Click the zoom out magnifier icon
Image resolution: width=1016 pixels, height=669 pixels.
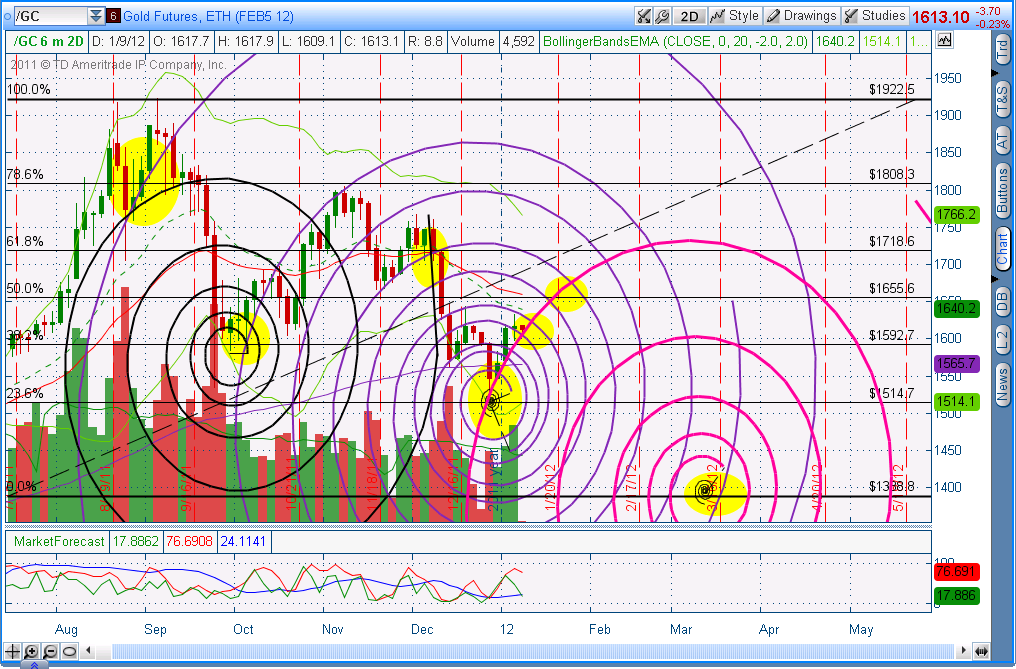tap(51, 651)
